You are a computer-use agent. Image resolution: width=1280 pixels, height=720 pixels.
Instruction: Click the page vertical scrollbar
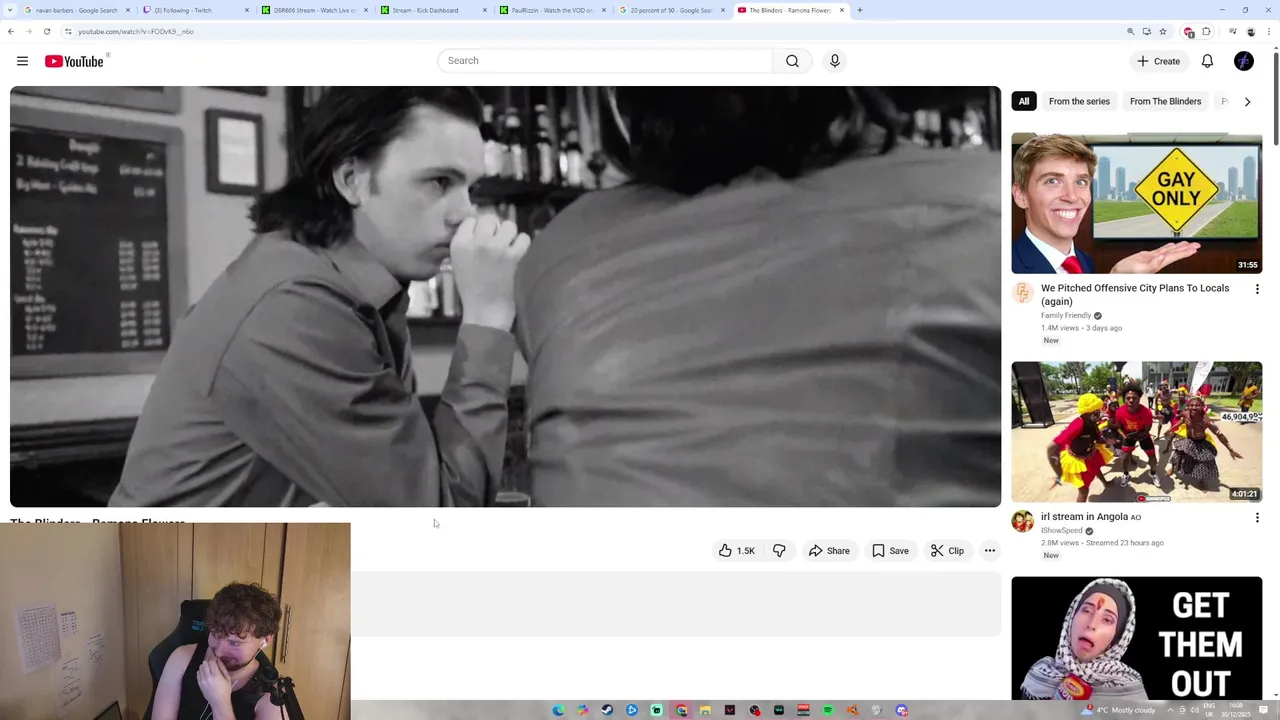click(x=1275, y=100)
